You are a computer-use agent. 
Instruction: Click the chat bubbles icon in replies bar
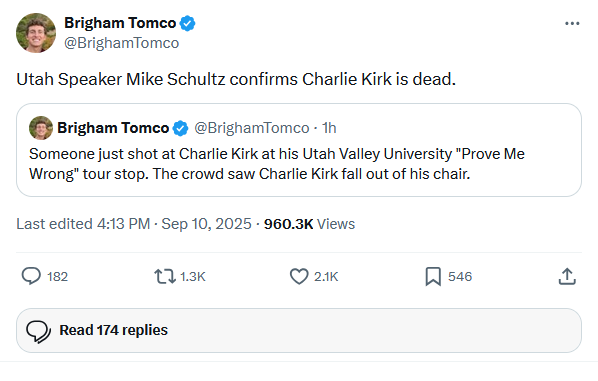point(38,331)
